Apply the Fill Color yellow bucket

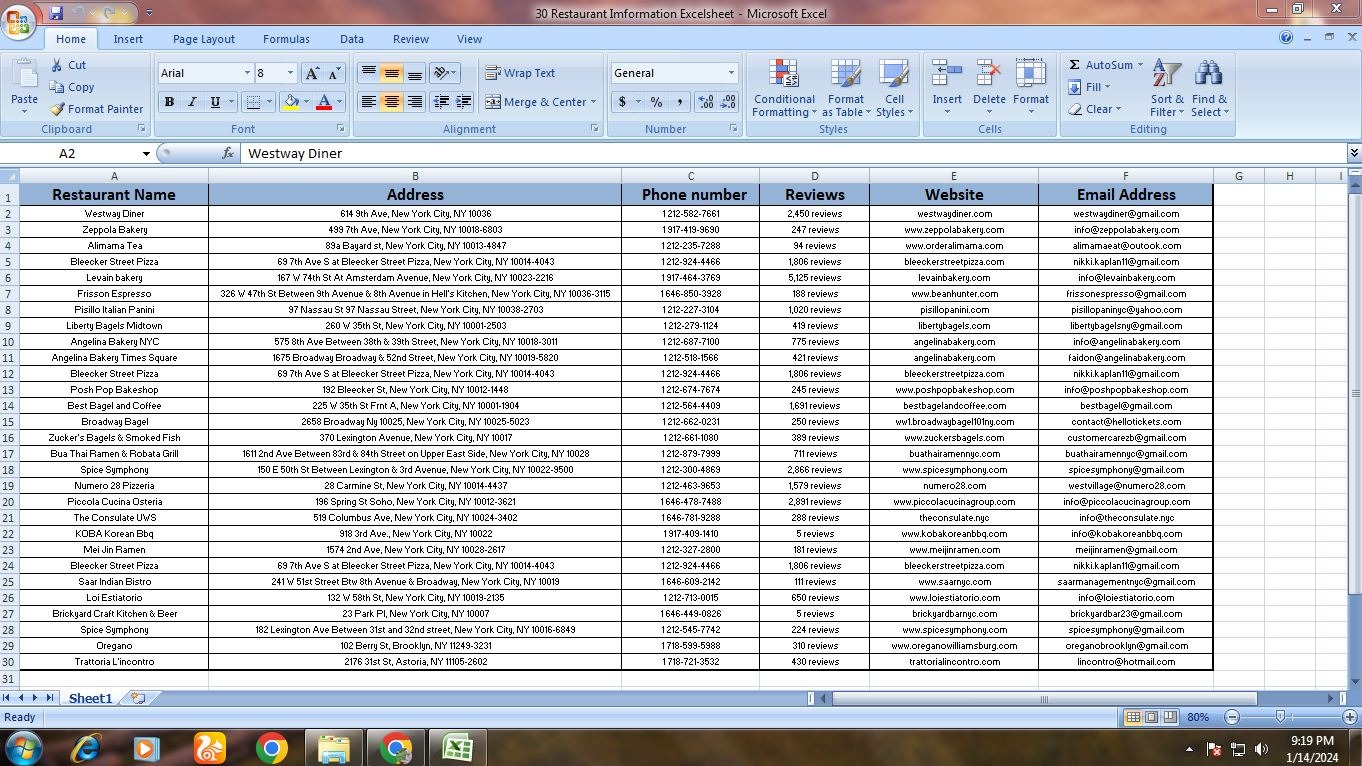[291, 102]
